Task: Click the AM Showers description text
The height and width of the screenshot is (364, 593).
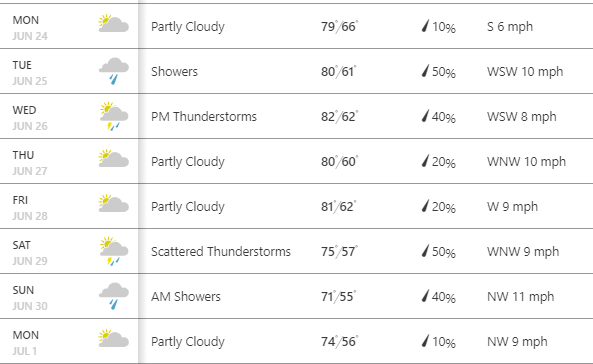Action: (x=186, y=297)
